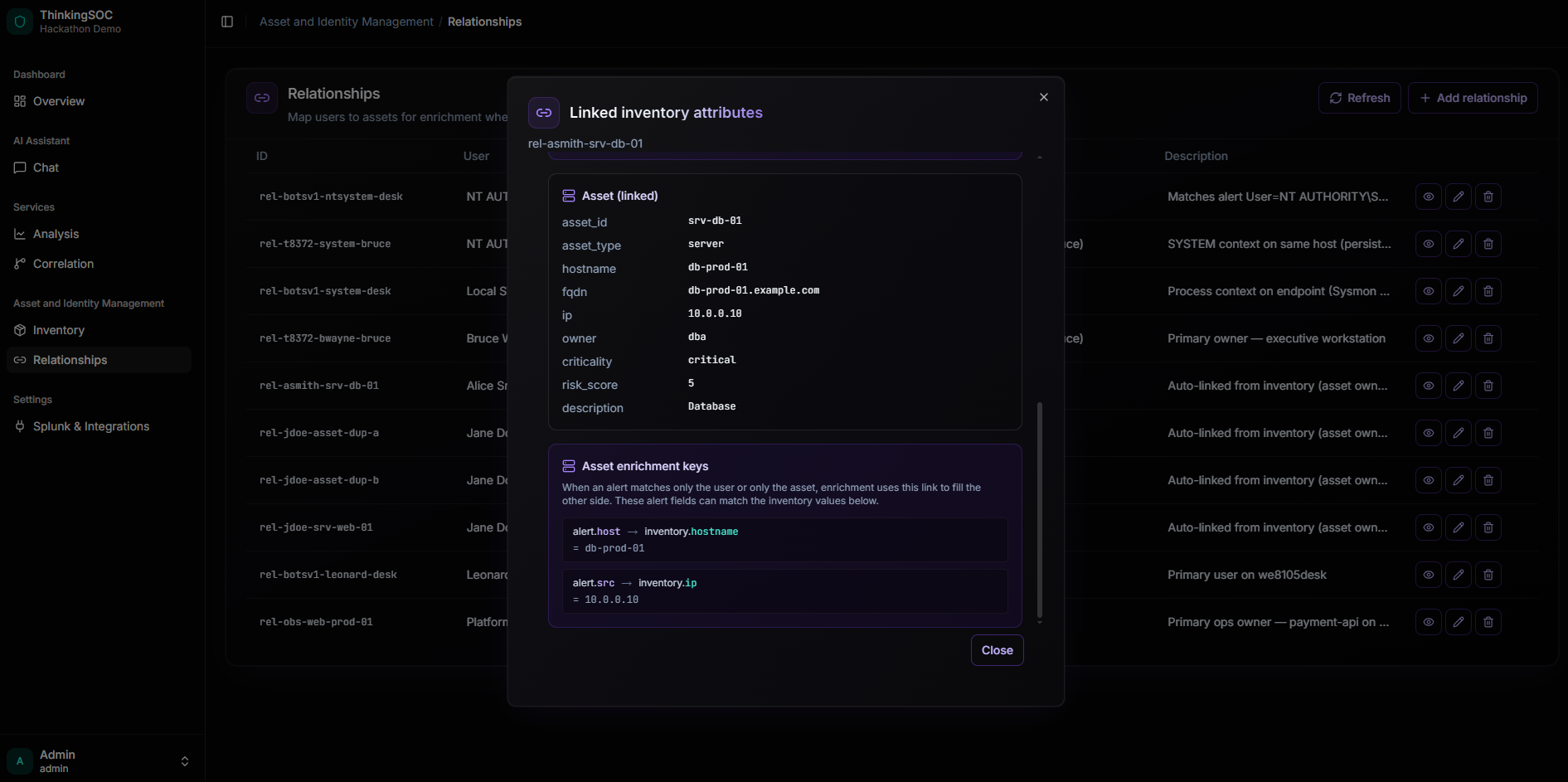Delete the rel-jdoe-asset-dup-a relationship
Screen dimensions: 1568x782
1488,433
